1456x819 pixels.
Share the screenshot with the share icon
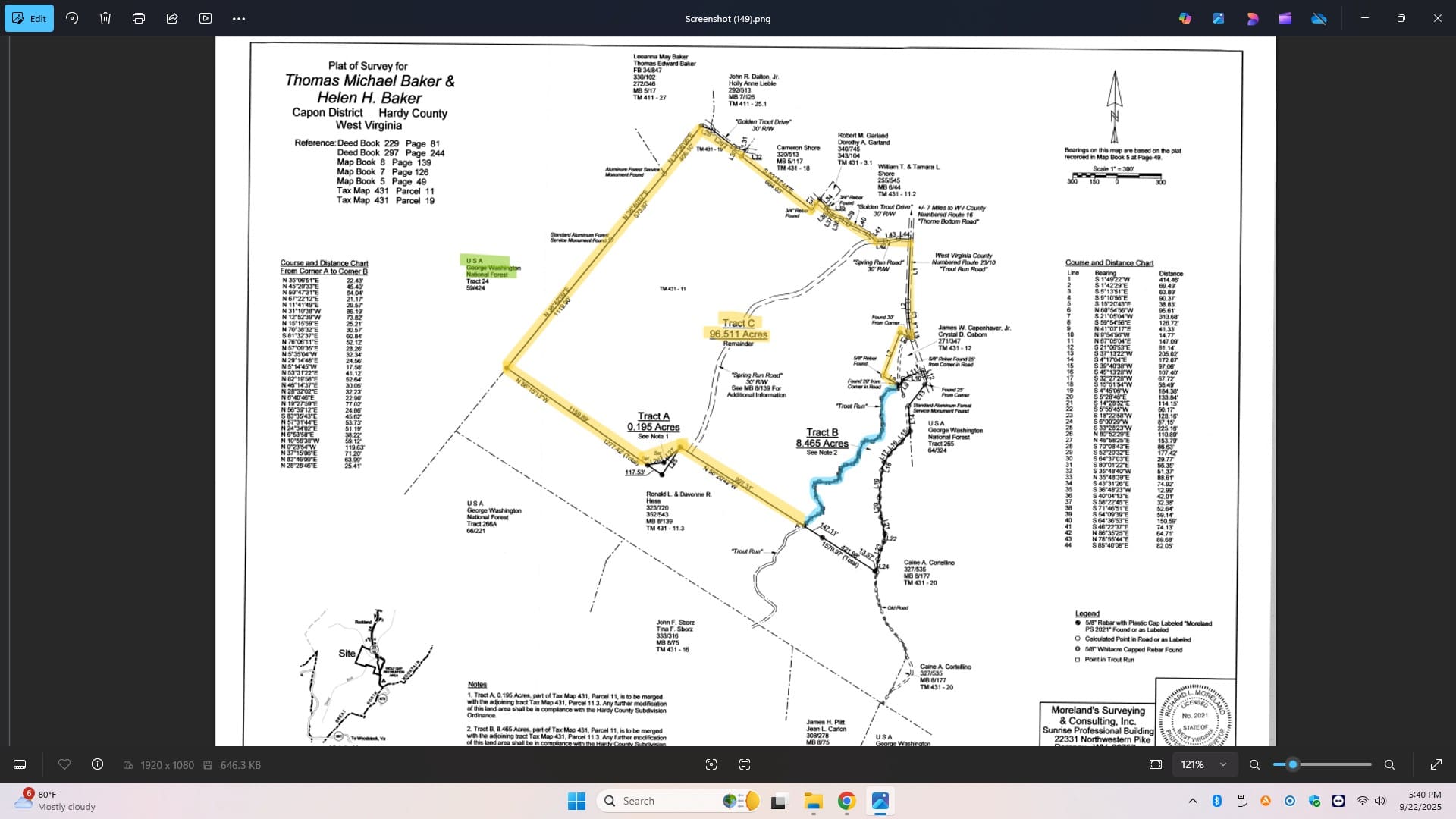click(x=172, y=18)
